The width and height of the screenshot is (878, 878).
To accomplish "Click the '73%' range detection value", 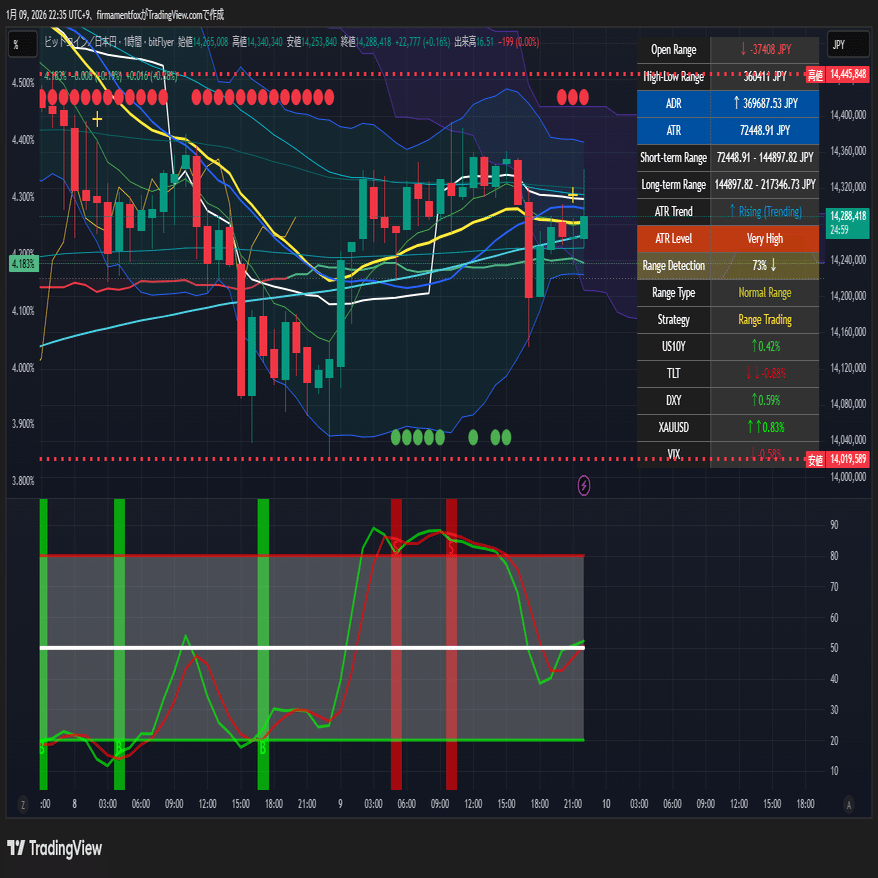I will [765, 265].
